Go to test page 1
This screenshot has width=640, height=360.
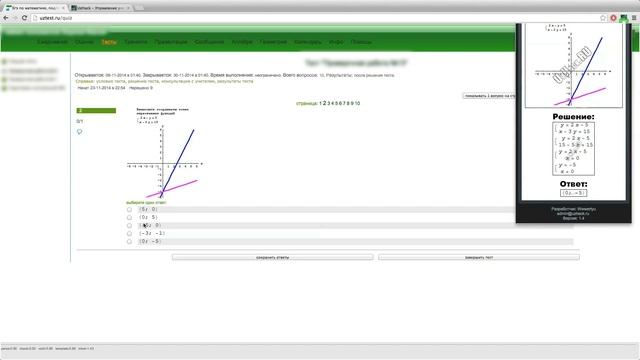pos(320,103)
